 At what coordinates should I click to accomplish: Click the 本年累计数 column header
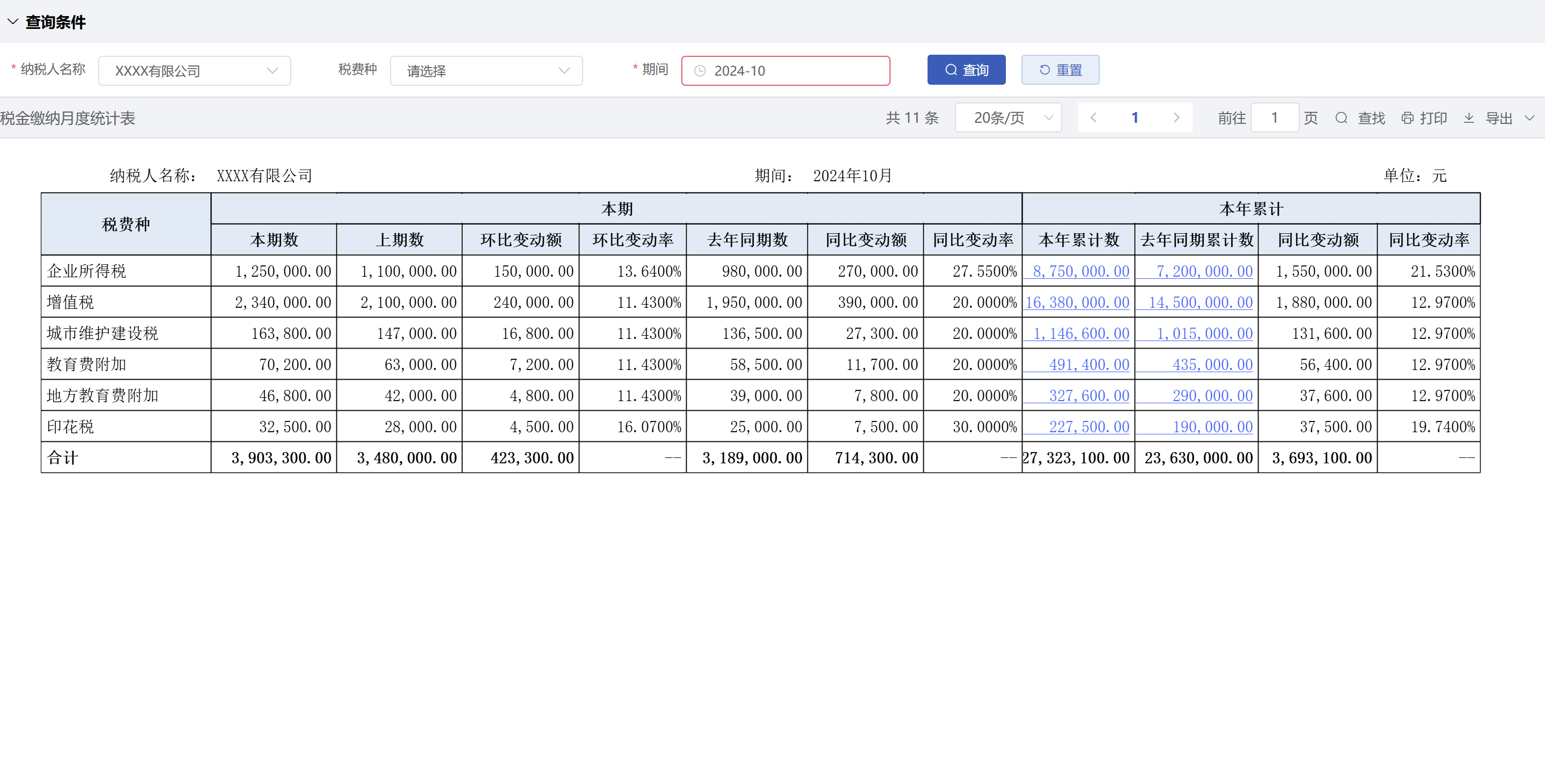[1078, 240]
